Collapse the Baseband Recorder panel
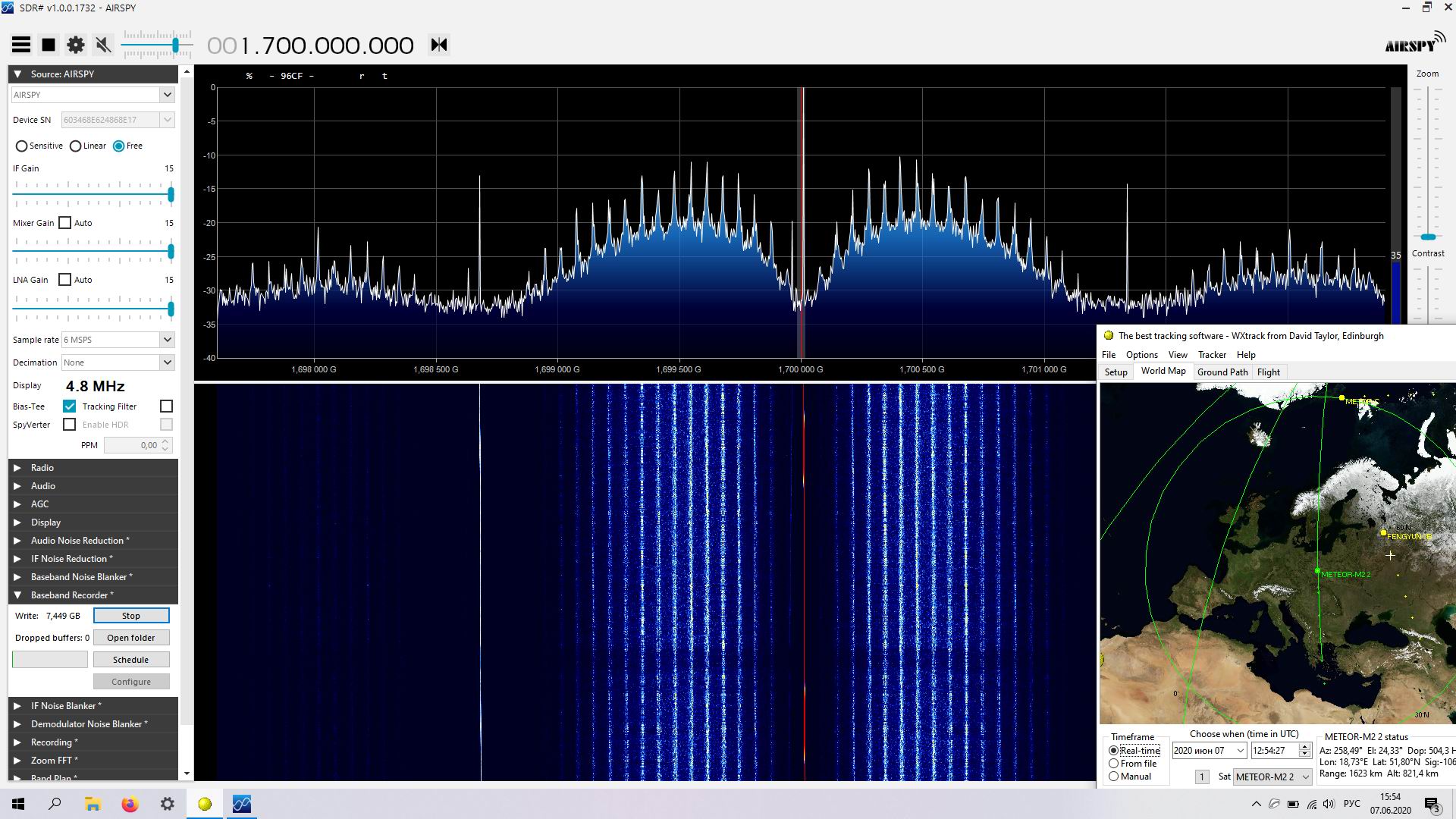The height and width of the screenshot is (819, 1456). point(17,595)
